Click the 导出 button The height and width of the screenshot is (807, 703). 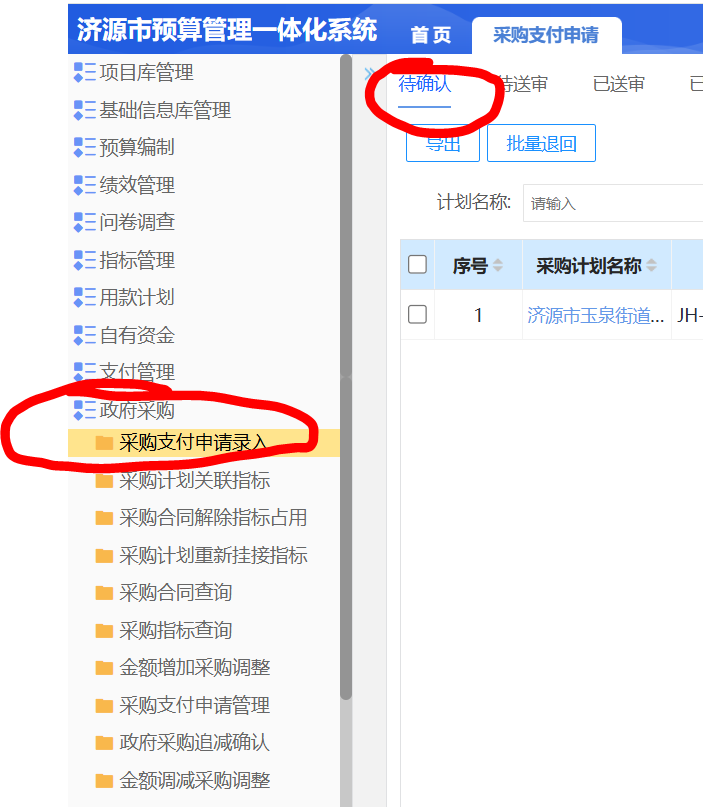tap(443, 144)
